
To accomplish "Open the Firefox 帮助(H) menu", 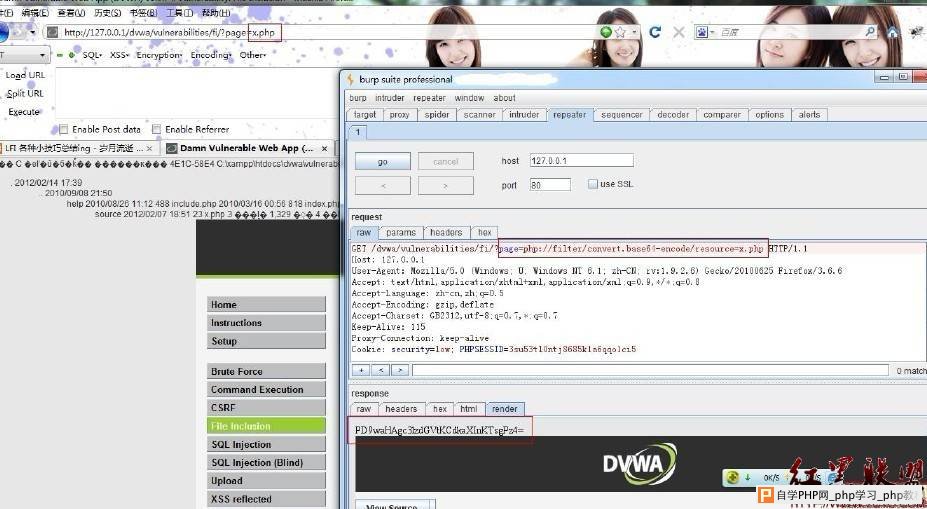I will coord(216,12).
